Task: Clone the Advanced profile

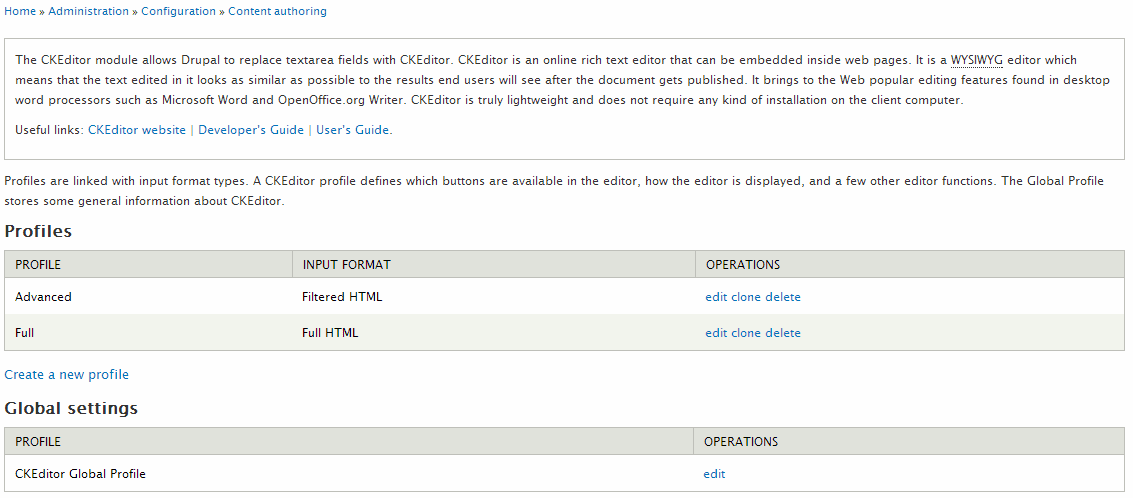Action: pyautogui.click(x=746, y=297)
